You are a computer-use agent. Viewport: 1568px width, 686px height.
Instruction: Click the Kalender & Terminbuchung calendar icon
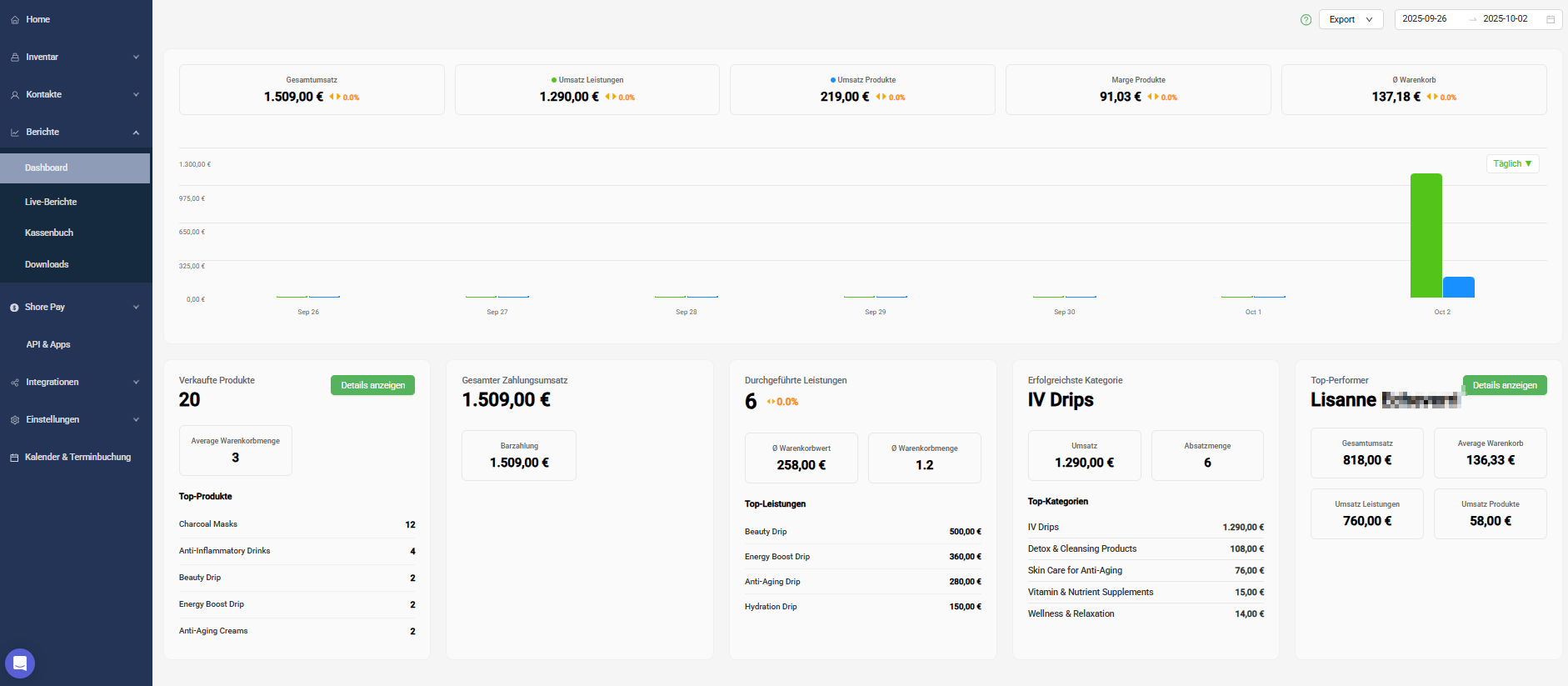point(14,458)
